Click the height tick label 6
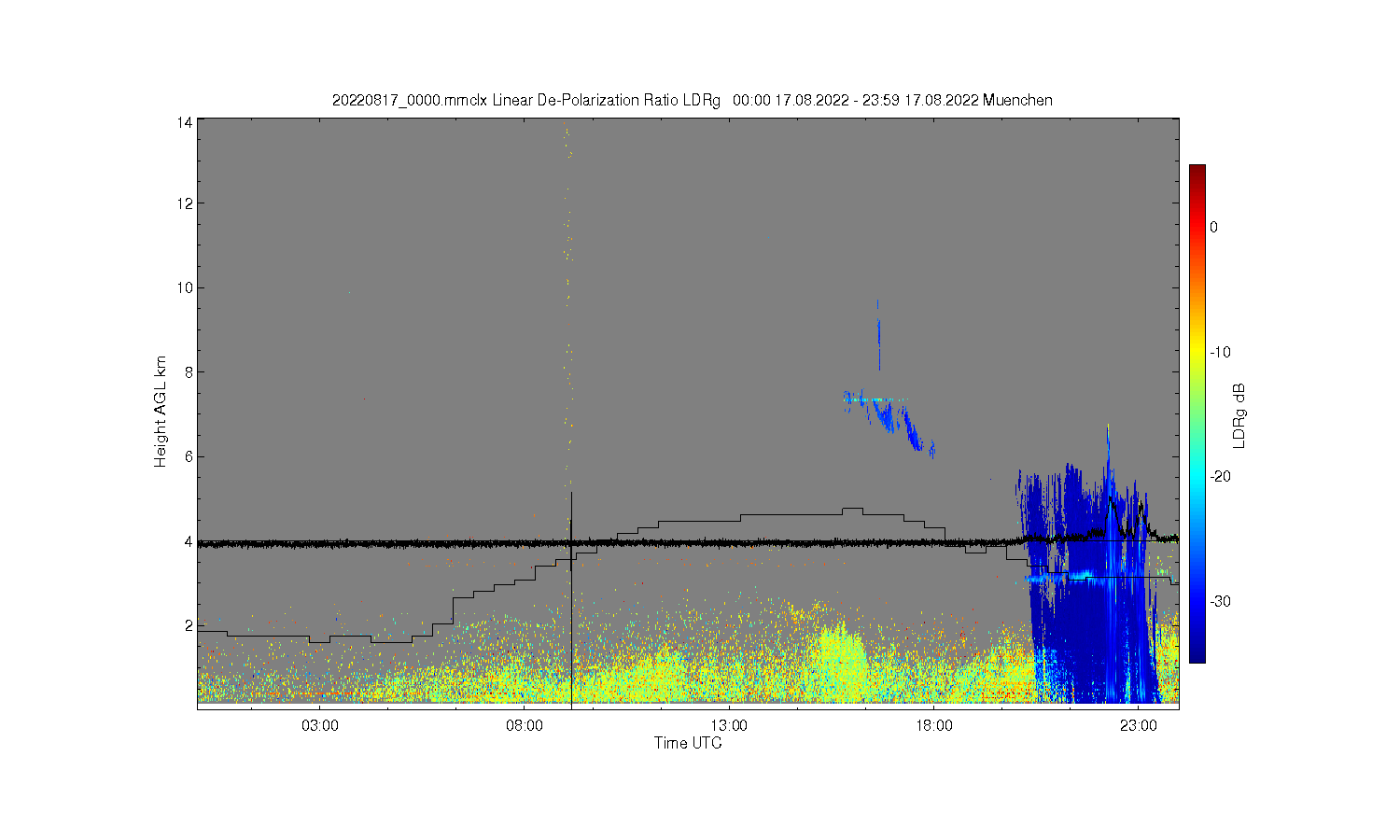Screen dimensions: 1400x840 (189, 456)
